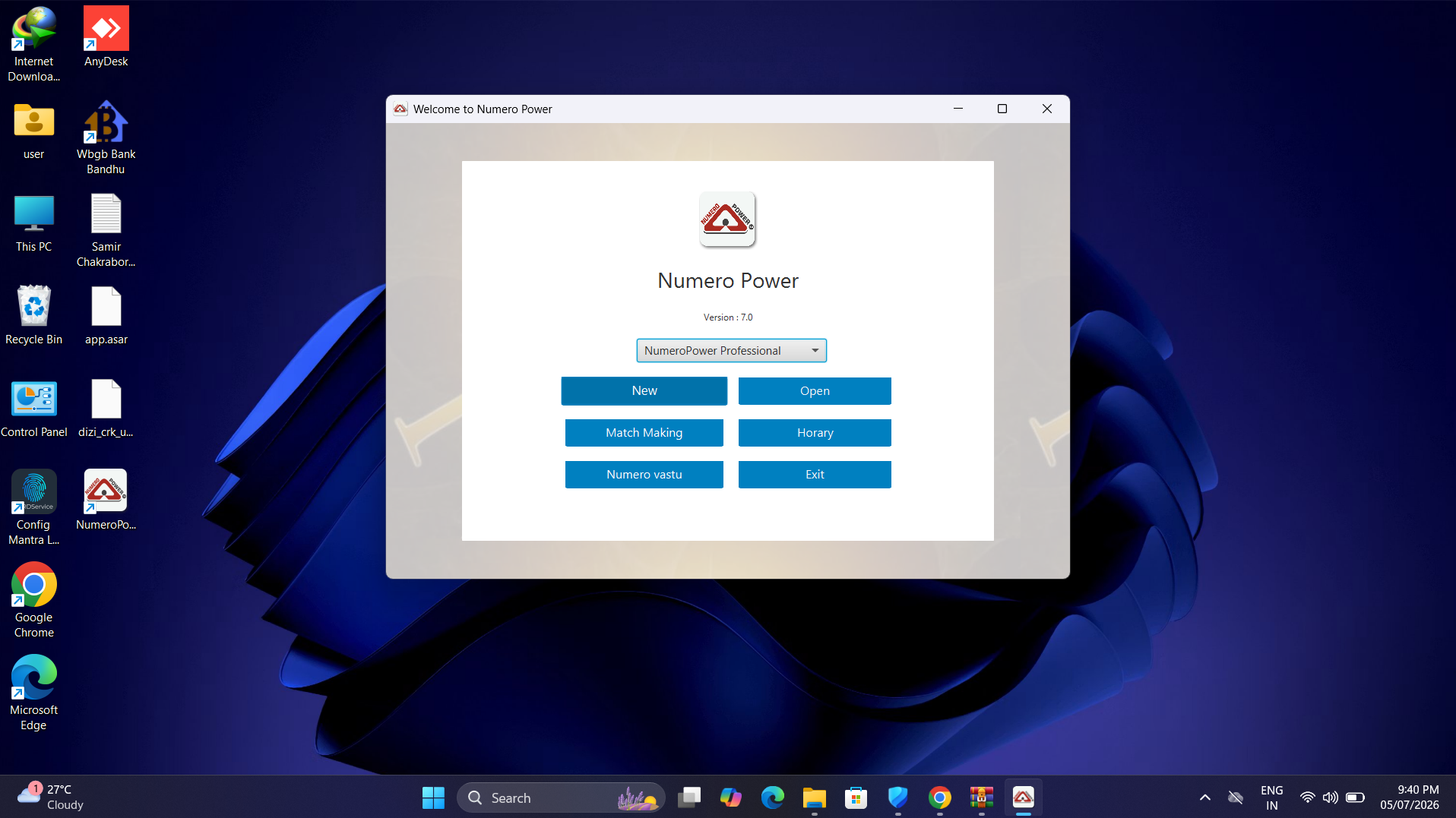Screen dimensions: 1456x818
Task: Click the taskbar Search box
Action: 561,797
